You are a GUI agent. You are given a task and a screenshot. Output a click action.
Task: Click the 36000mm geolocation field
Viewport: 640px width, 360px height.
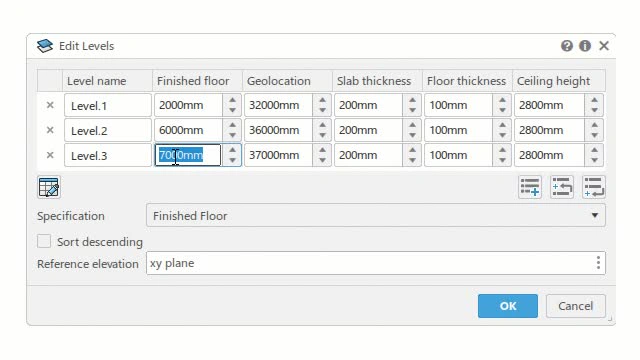point(279,130)
